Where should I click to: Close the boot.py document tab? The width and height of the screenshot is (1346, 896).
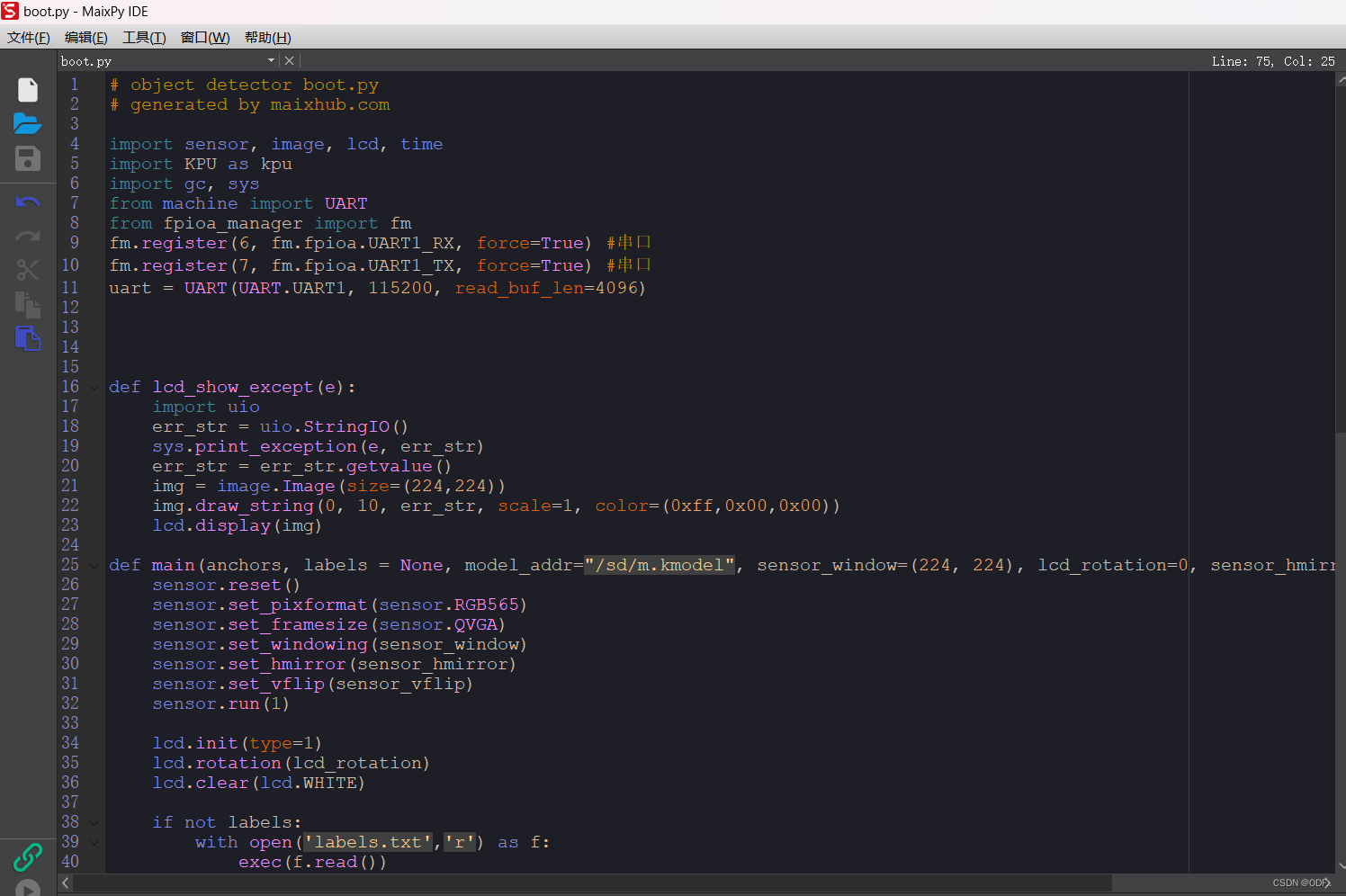[x=289, y=60]
